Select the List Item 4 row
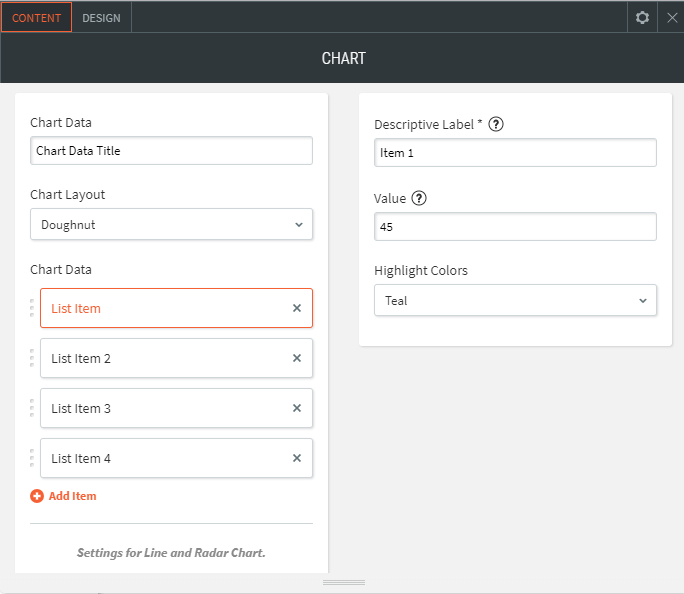 coord(160,458)
